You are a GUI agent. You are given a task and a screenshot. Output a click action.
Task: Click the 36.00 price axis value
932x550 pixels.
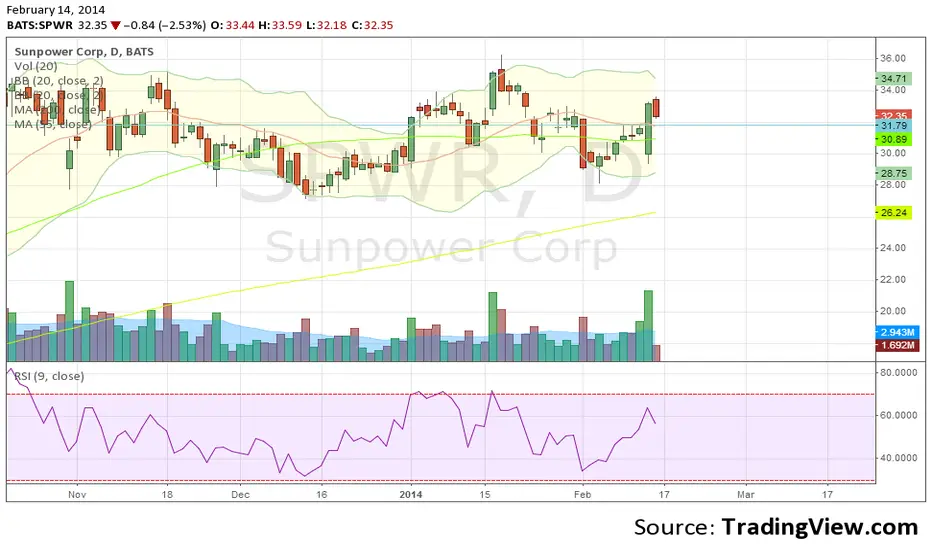(893, 58)
